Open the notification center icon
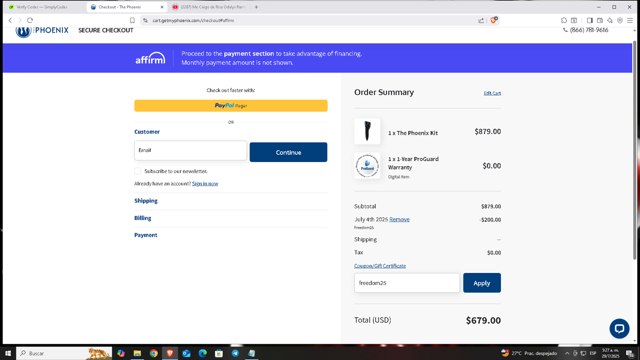 pyautogui.click(x=630, y=353)
